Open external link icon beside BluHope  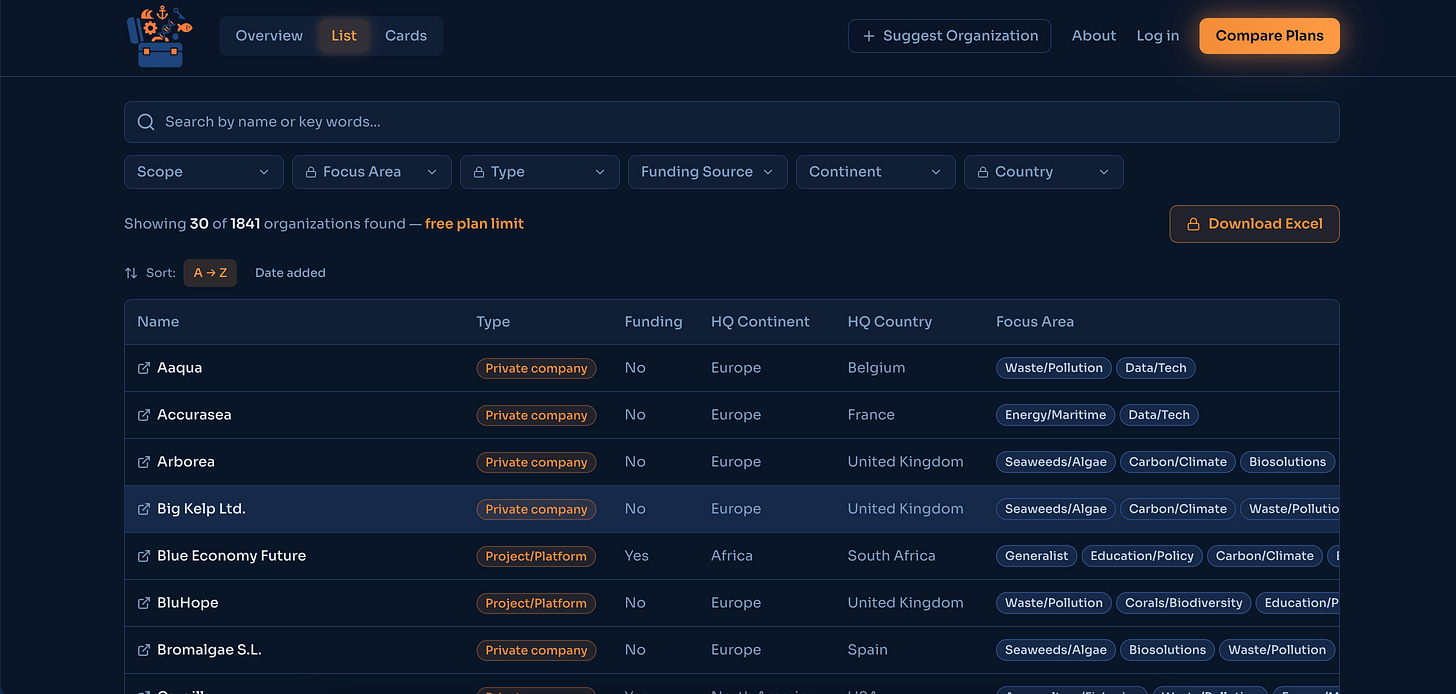click(143, 603)
